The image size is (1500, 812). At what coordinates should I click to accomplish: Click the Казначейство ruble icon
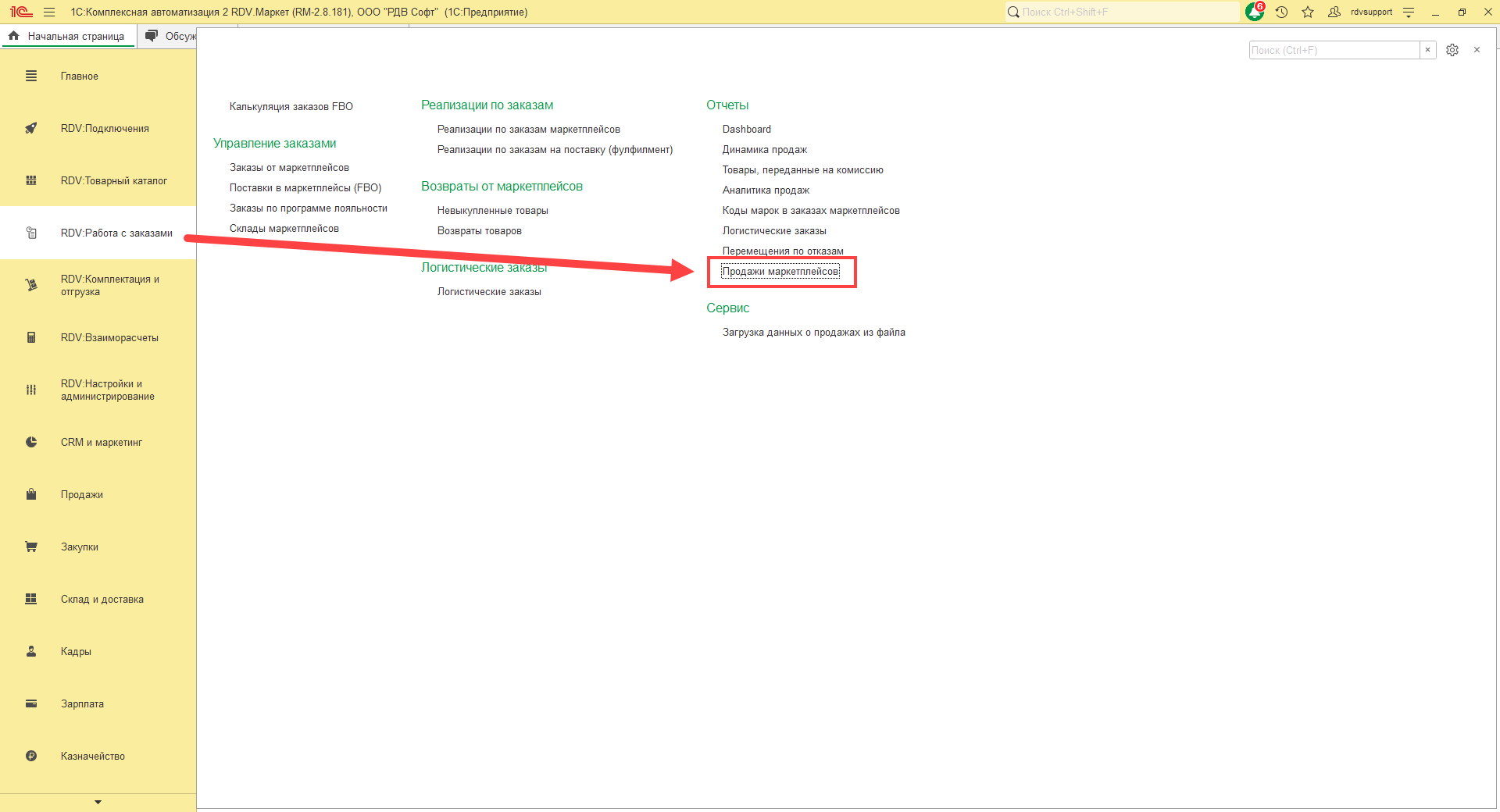point(31,756)
